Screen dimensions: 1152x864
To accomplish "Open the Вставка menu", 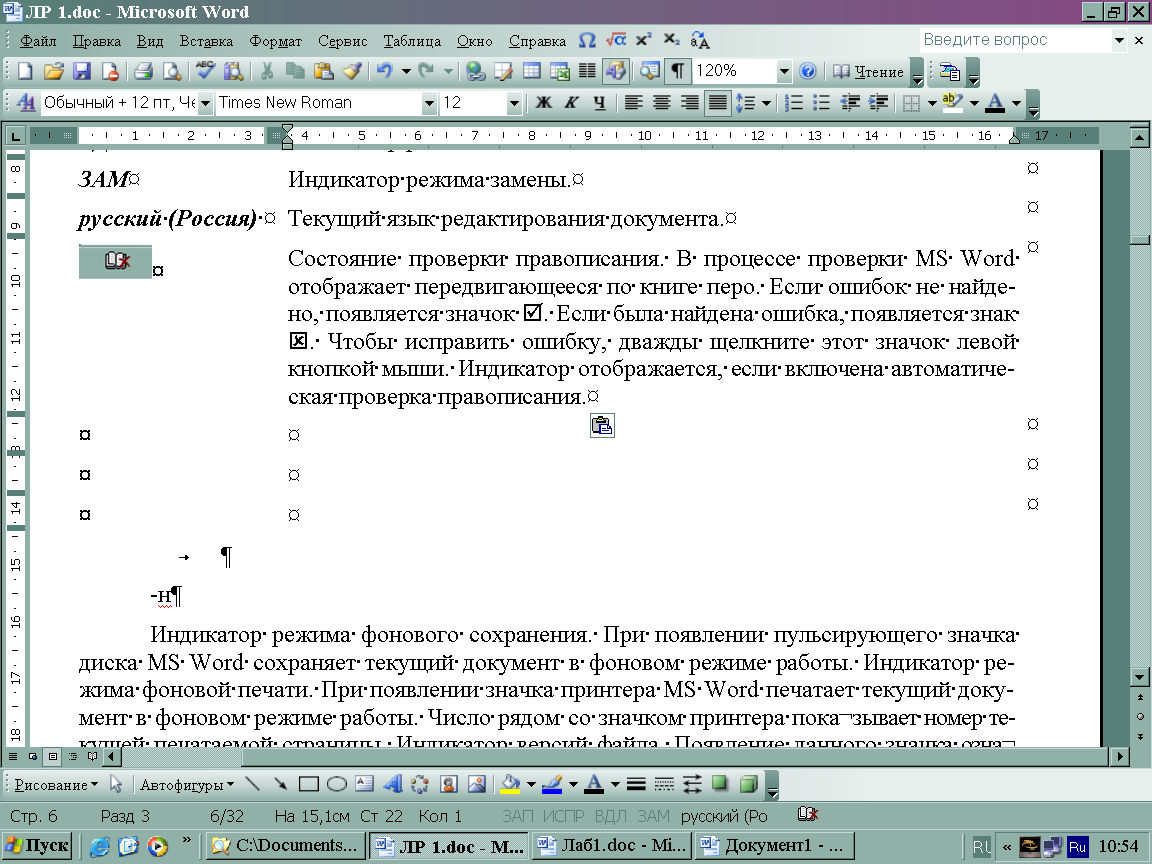I will 206,41.
